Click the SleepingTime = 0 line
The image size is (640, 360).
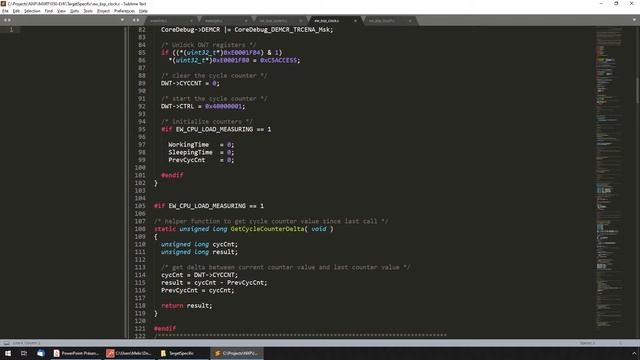[x=201, y=152]
